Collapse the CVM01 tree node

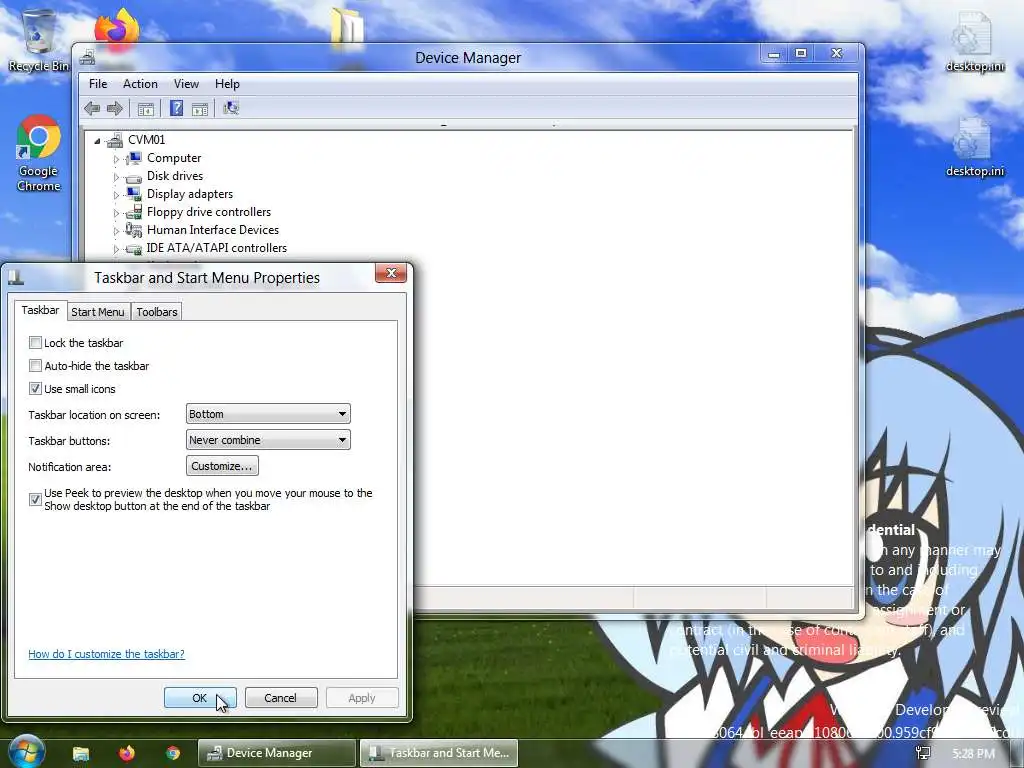click(97, 140)
